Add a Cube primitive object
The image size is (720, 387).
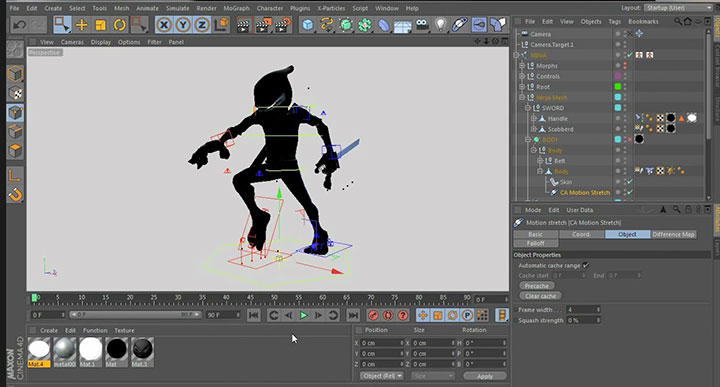tap(308, 25)
